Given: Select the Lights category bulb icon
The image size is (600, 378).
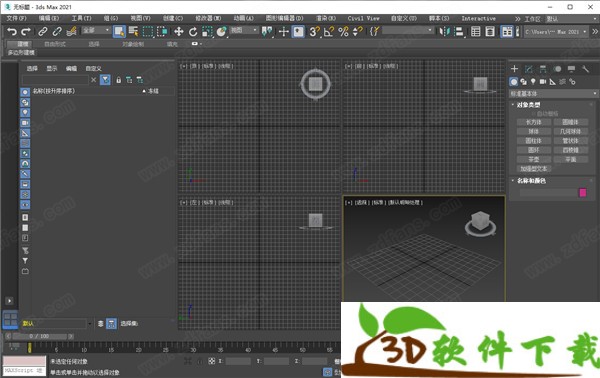Looking at the screenshot, I should (x=533, y=82).
